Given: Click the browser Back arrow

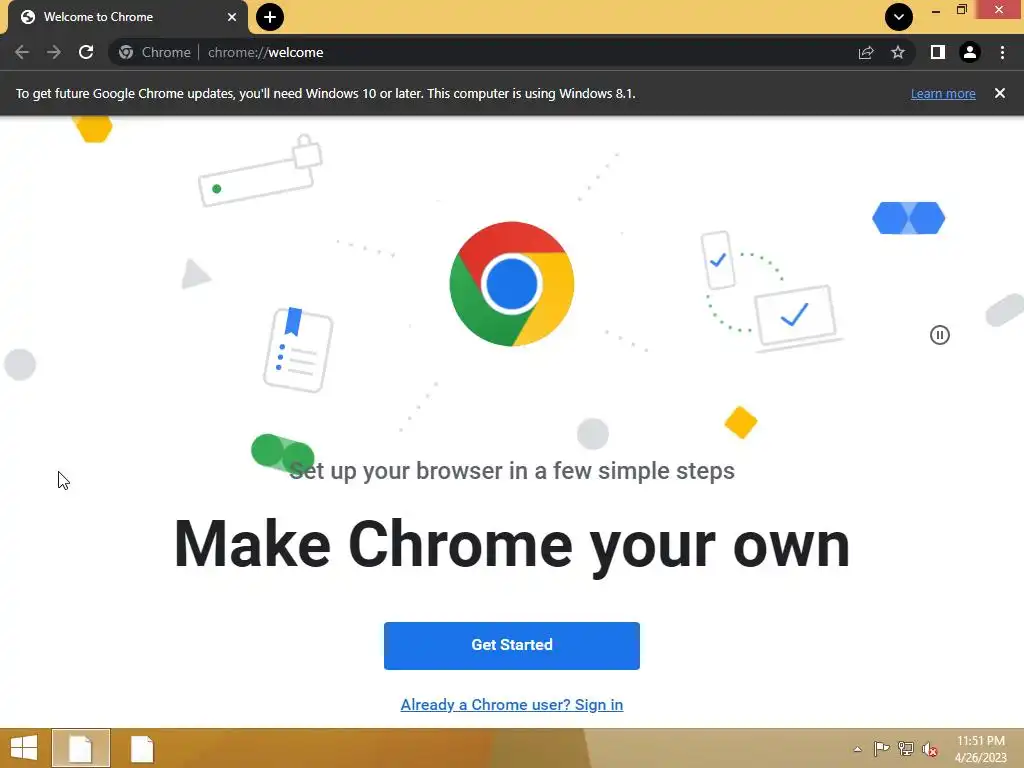Looking at the screenshot, I should click(22, 52).
